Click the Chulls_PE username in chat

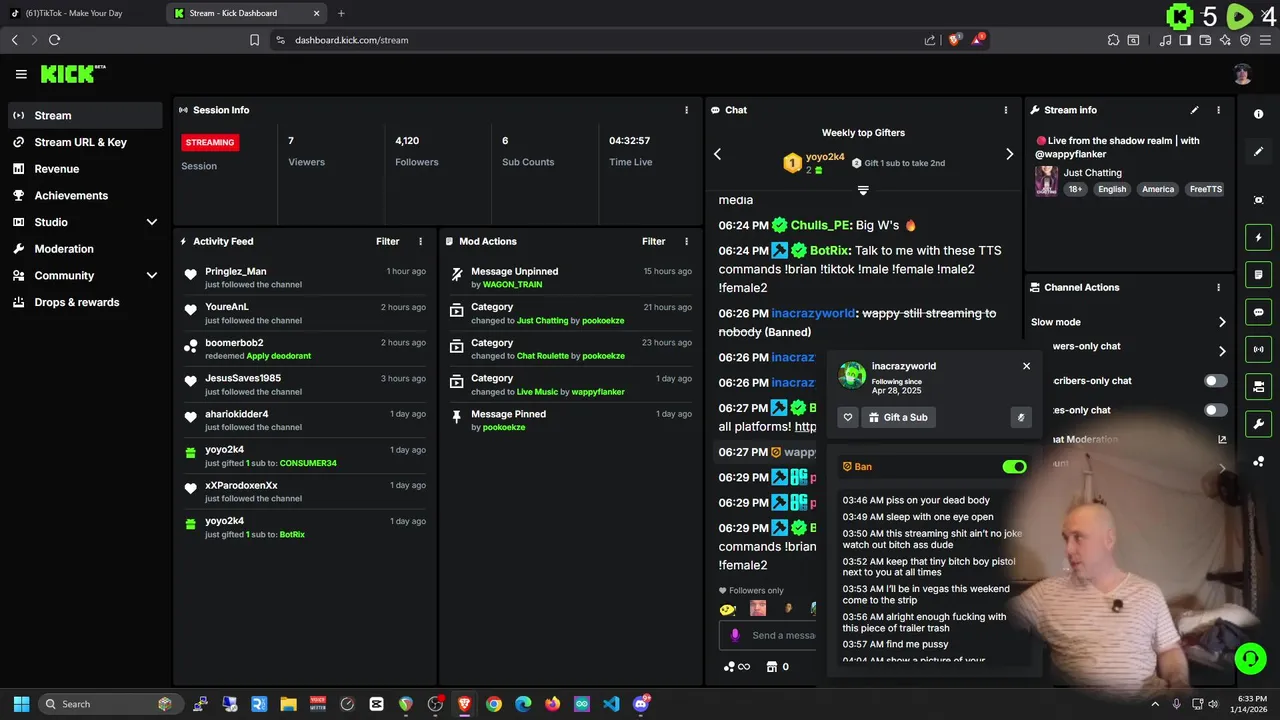(x=820, y=225)
